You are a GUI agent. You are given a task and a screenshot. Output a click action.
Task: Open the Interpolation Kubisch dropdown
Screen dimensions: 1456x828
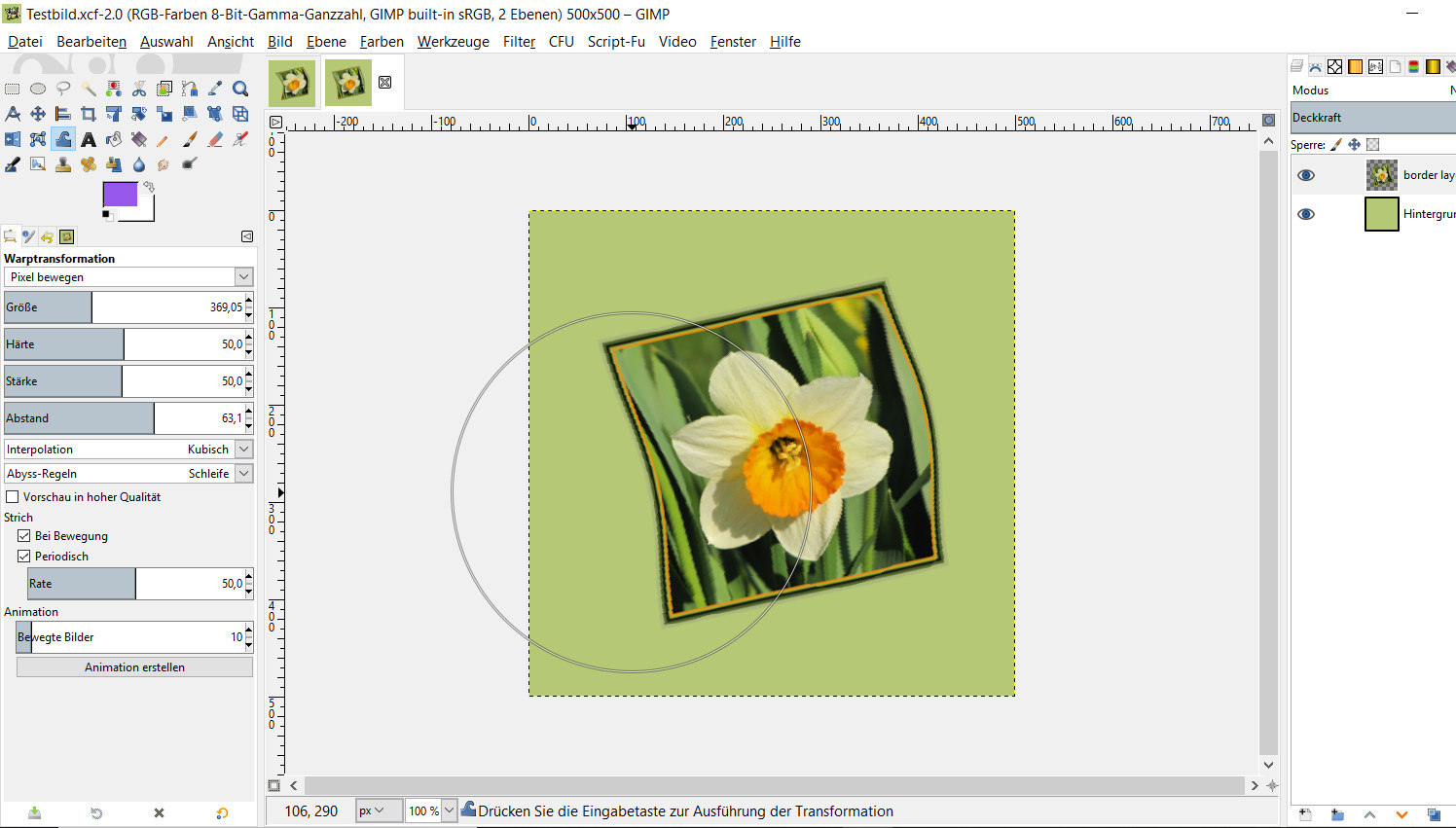tap(244, 450)
